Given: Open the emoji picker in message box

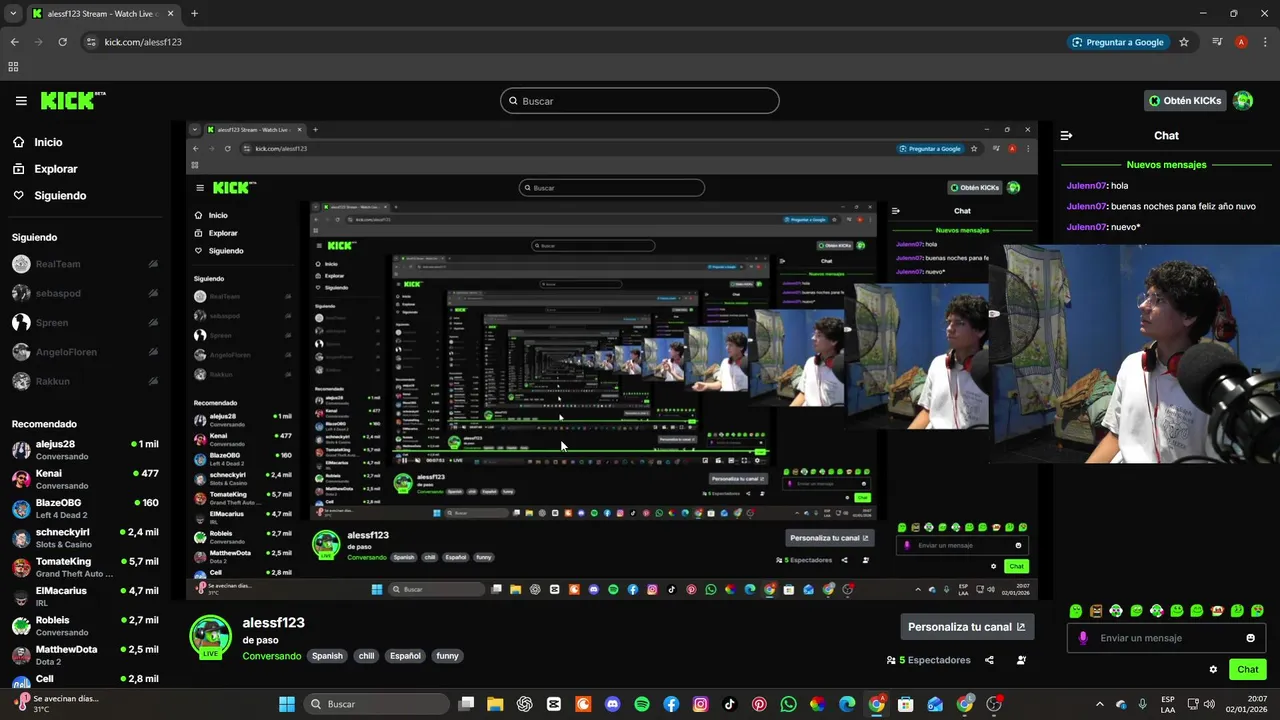Looking at the screenshot, I should (1250, 638).
